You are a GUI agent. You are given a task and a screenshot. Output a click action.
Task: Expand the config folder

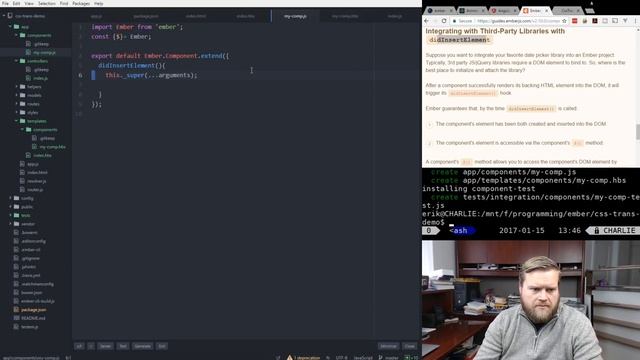click(x=11, y=198)
